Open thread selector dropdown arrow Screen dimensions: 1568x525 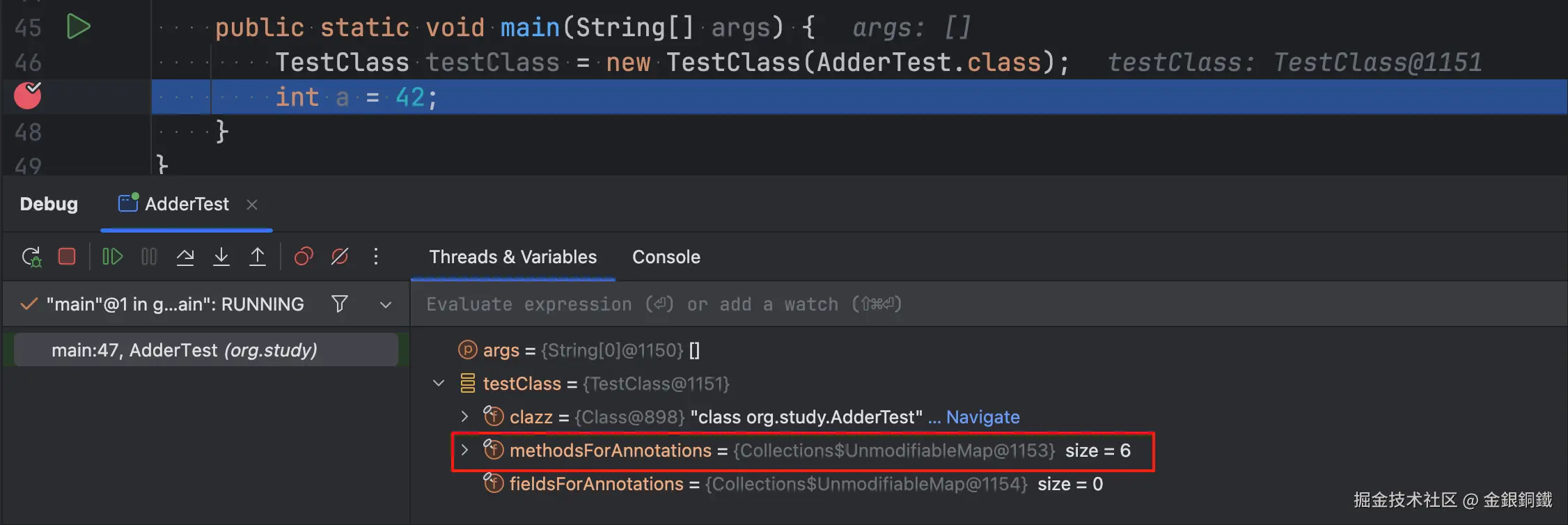click(386, 304)
